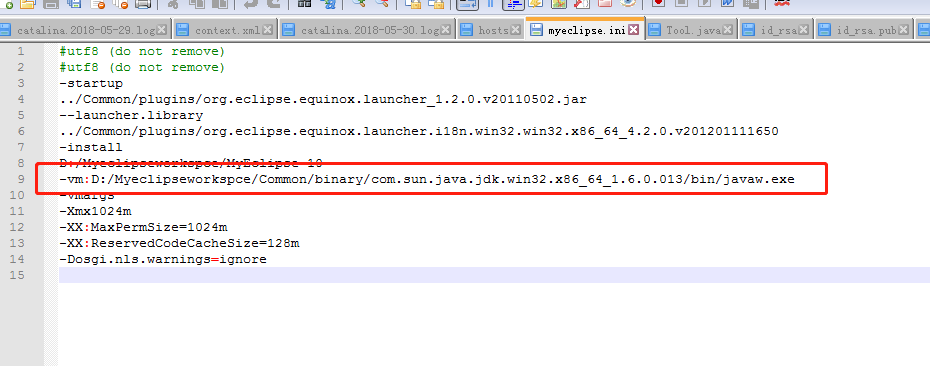Screen dimensions: 930x366
Task: Close the context.xml tab
Action: click(267, 30)
